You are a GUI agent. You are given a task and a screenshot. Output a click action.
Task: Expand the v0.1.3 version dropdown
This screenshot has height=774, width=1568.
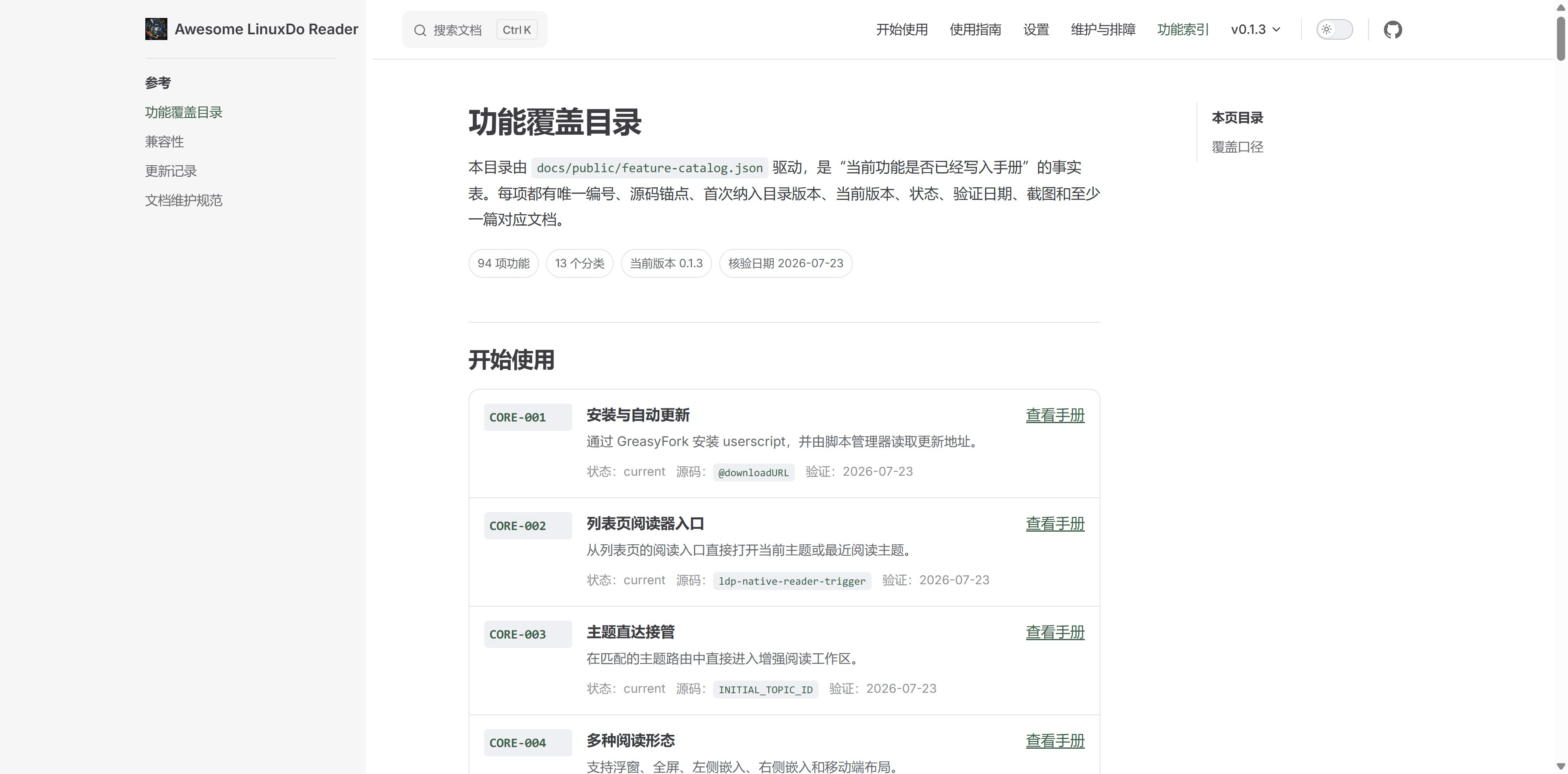1256,29
